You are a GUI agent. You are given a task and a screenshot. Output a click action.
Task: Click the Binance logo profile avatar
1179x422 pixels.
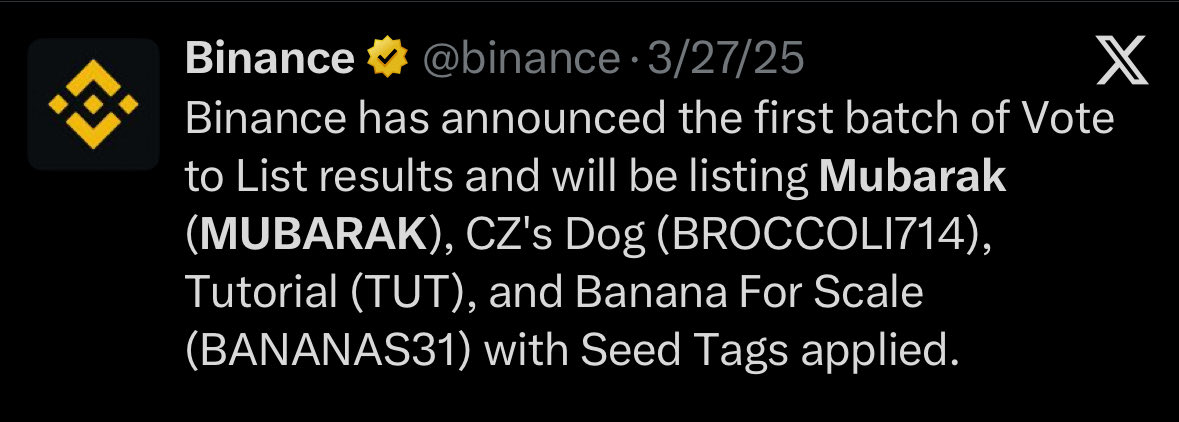coord(93,104)
